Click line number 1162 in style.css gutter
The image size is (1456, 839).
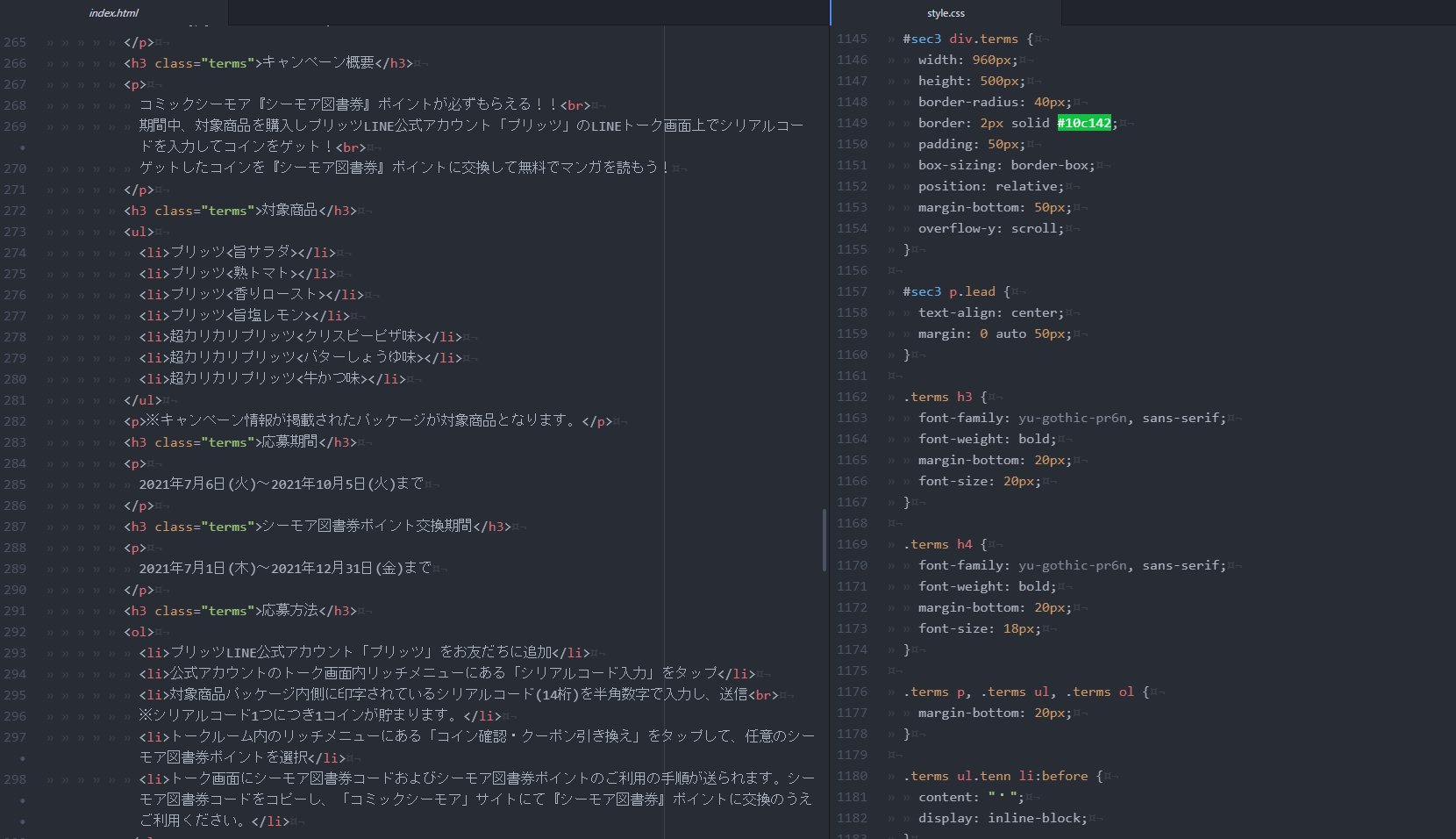point(852,397)
